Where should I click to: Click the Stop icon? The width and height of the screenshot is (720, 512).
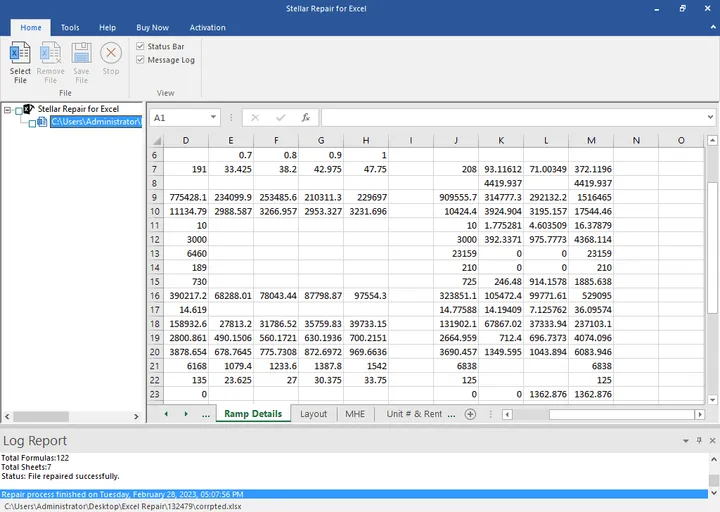click(x=111, y=53)
